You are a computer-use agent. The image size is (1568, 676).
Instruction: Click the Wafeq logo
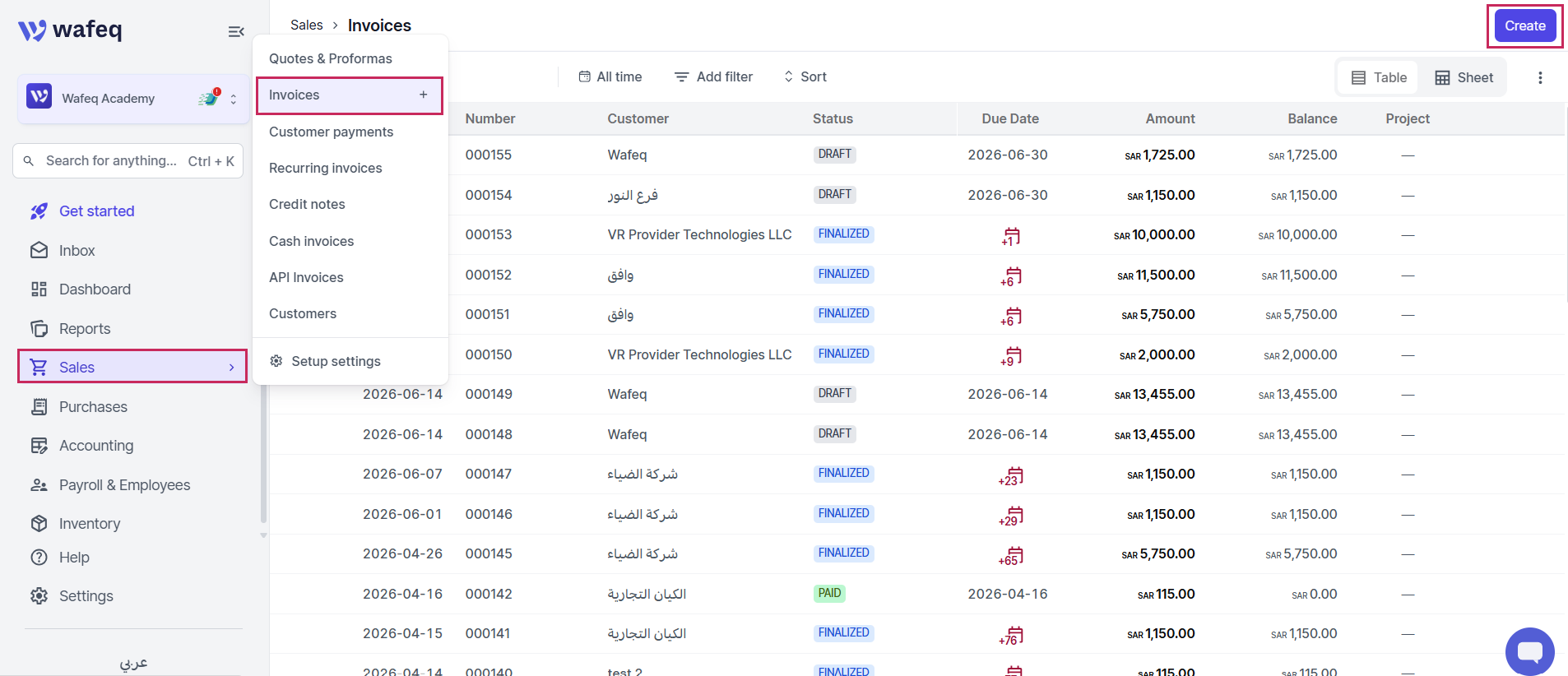click(70, 30)
